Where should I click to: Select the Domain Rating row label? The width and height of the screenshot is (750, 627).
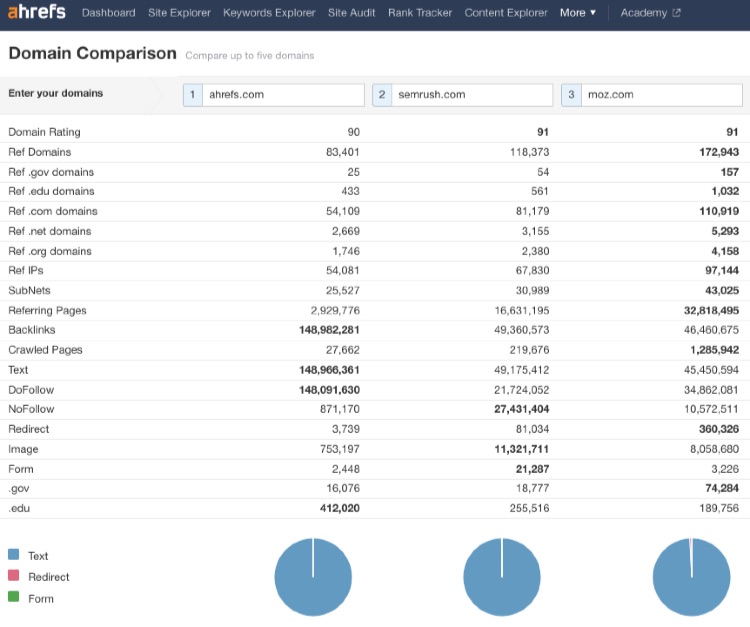pos(44,132)
